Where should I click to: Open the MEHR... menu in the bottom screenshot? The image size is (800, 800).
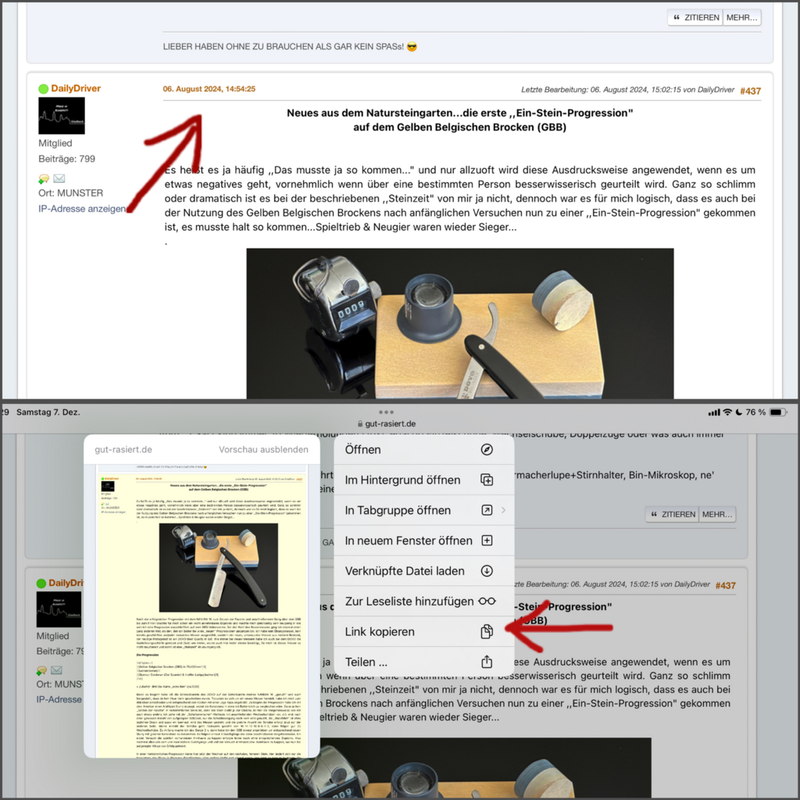click(717, 514)
